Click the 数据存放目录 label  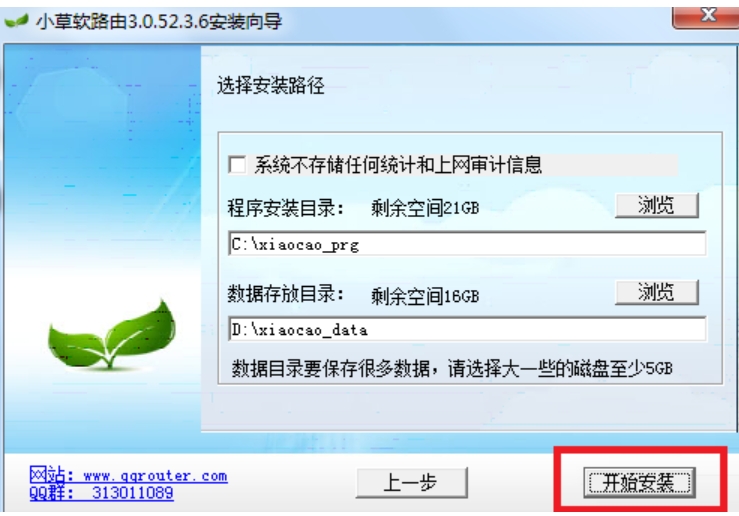[286, 294]
